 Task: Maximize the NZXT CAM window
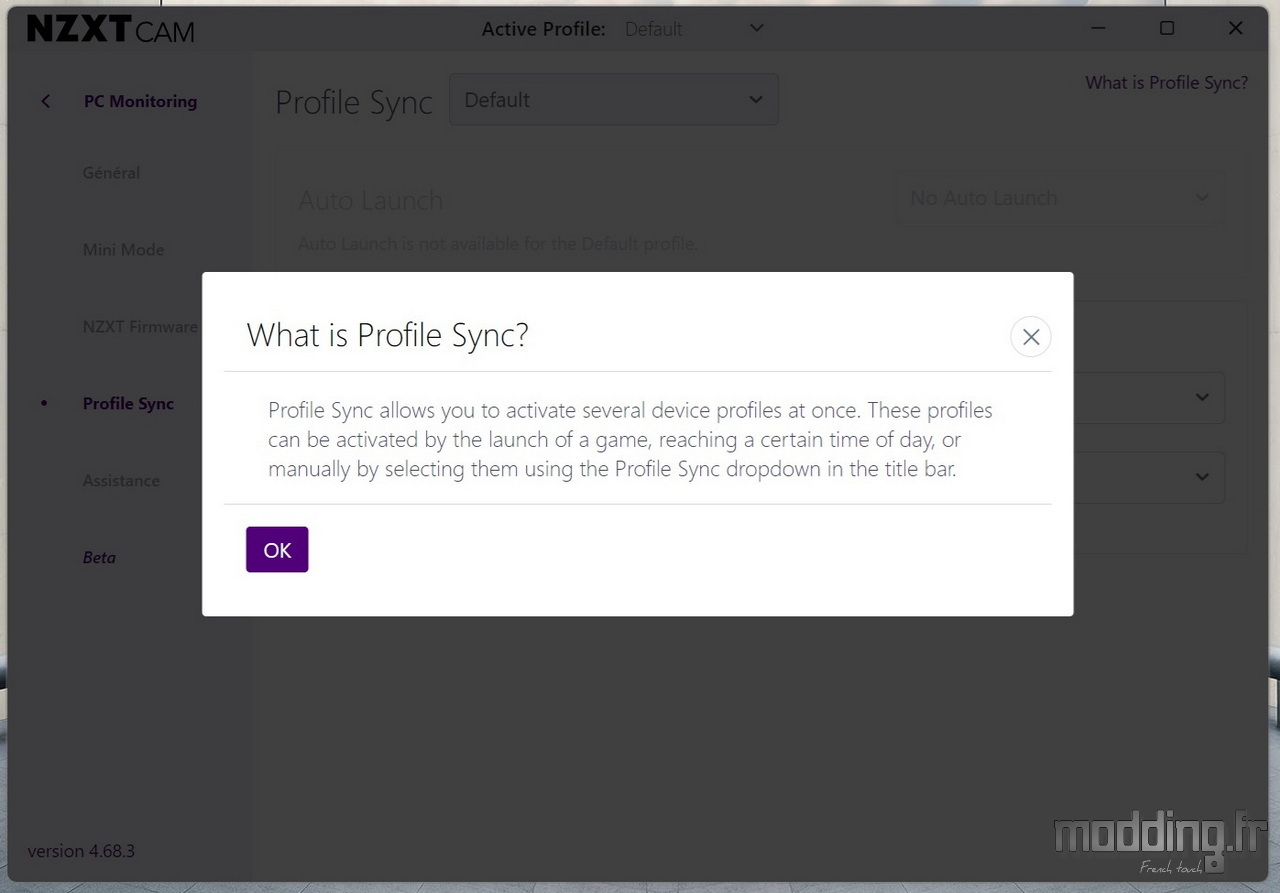click(1167, 28)
